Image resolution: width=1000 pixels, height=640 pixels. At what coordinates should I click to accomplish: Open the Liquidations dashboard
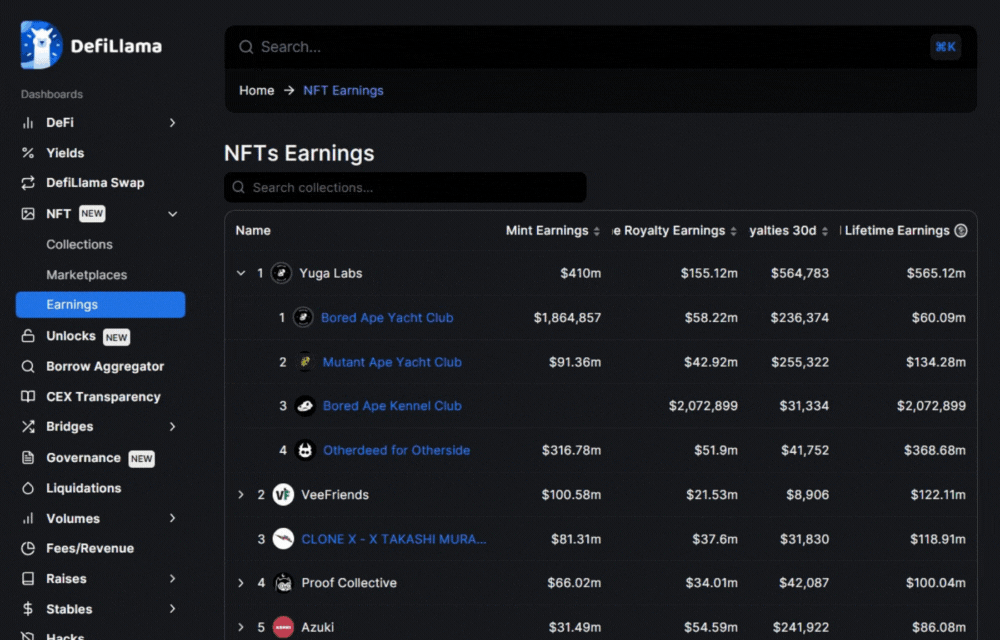(84, 488)
